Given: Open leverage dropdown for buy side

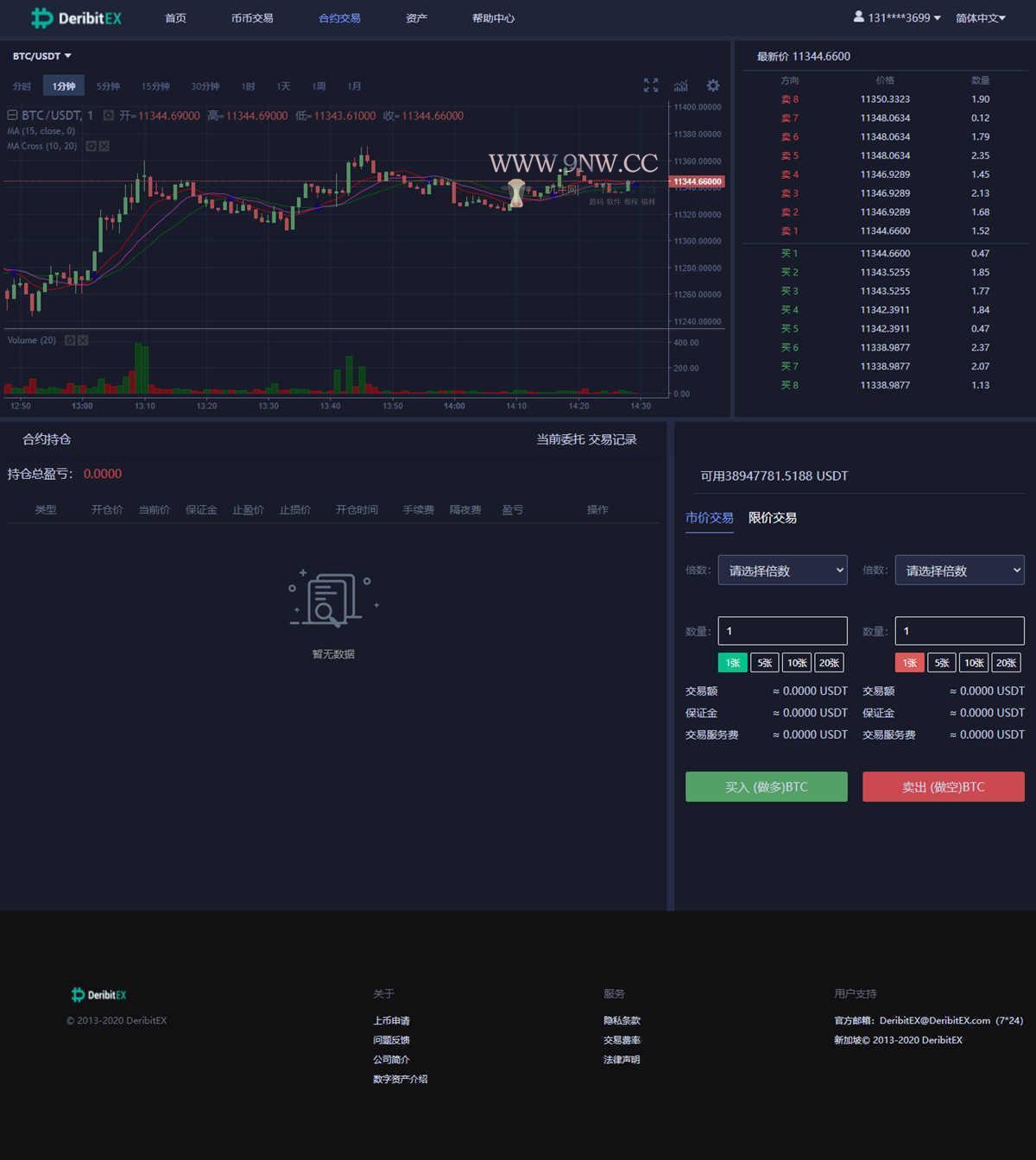Looking at the screenshot, I should point(782,571).
